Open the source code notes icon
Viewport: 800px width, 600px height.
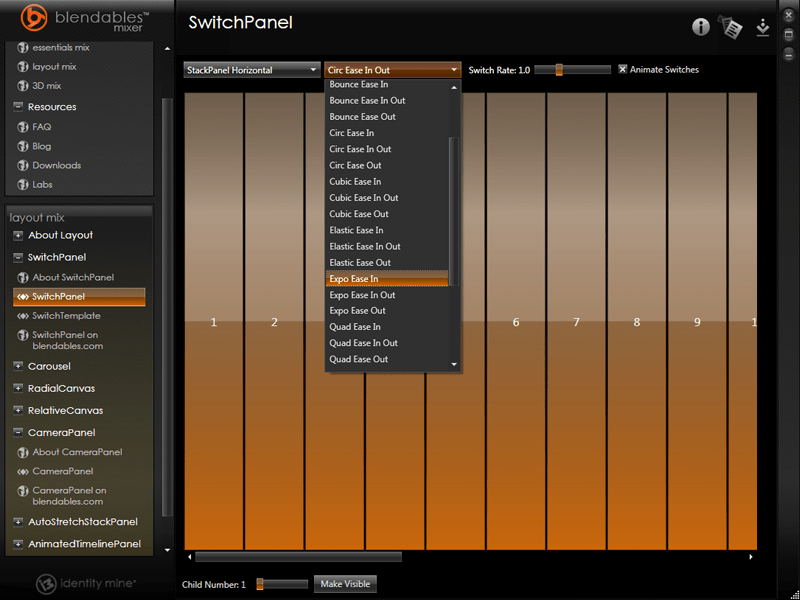click(x=731, y=27)
